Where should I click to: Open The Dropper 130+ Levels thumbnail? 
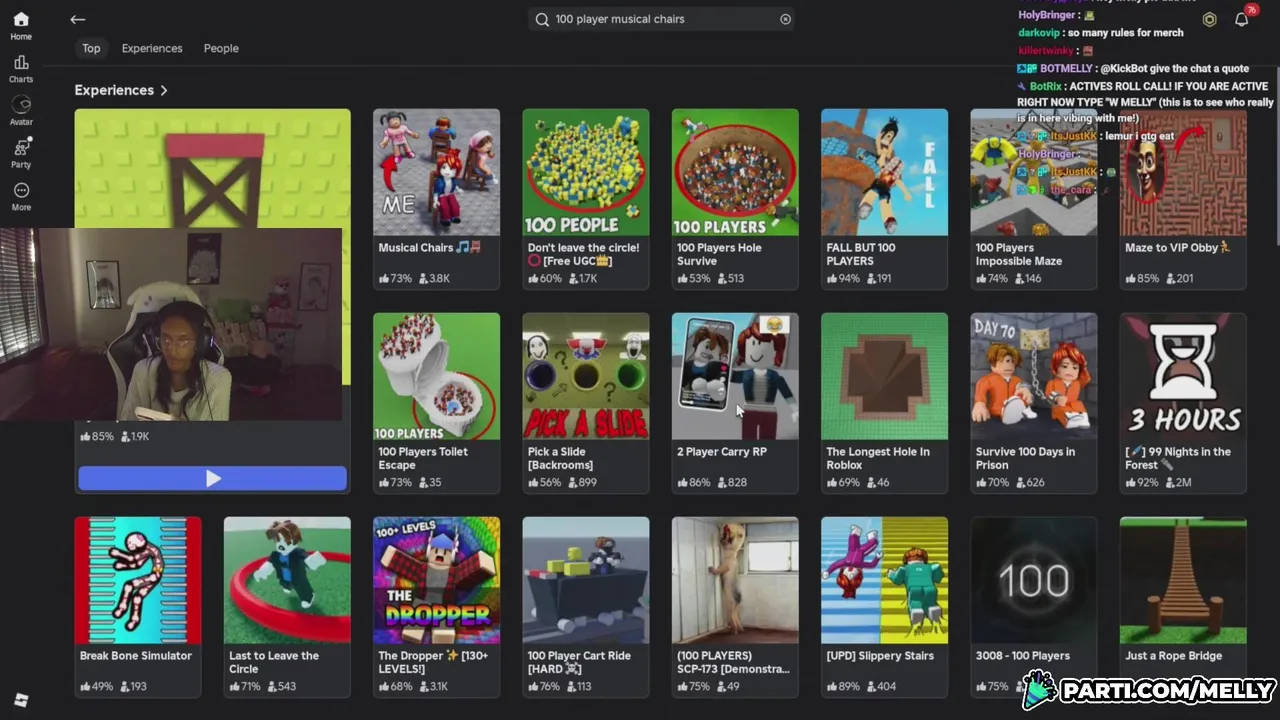[x=436, y=580]
